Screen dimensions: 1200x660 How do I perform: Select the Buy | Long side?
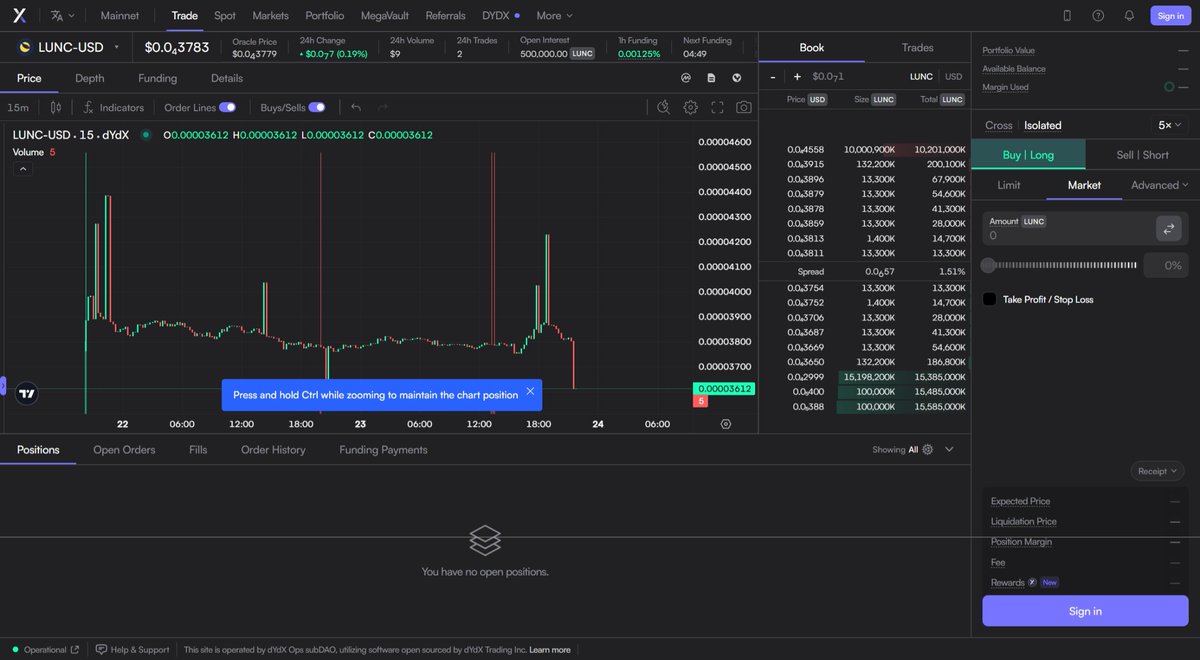point(1028,155)
